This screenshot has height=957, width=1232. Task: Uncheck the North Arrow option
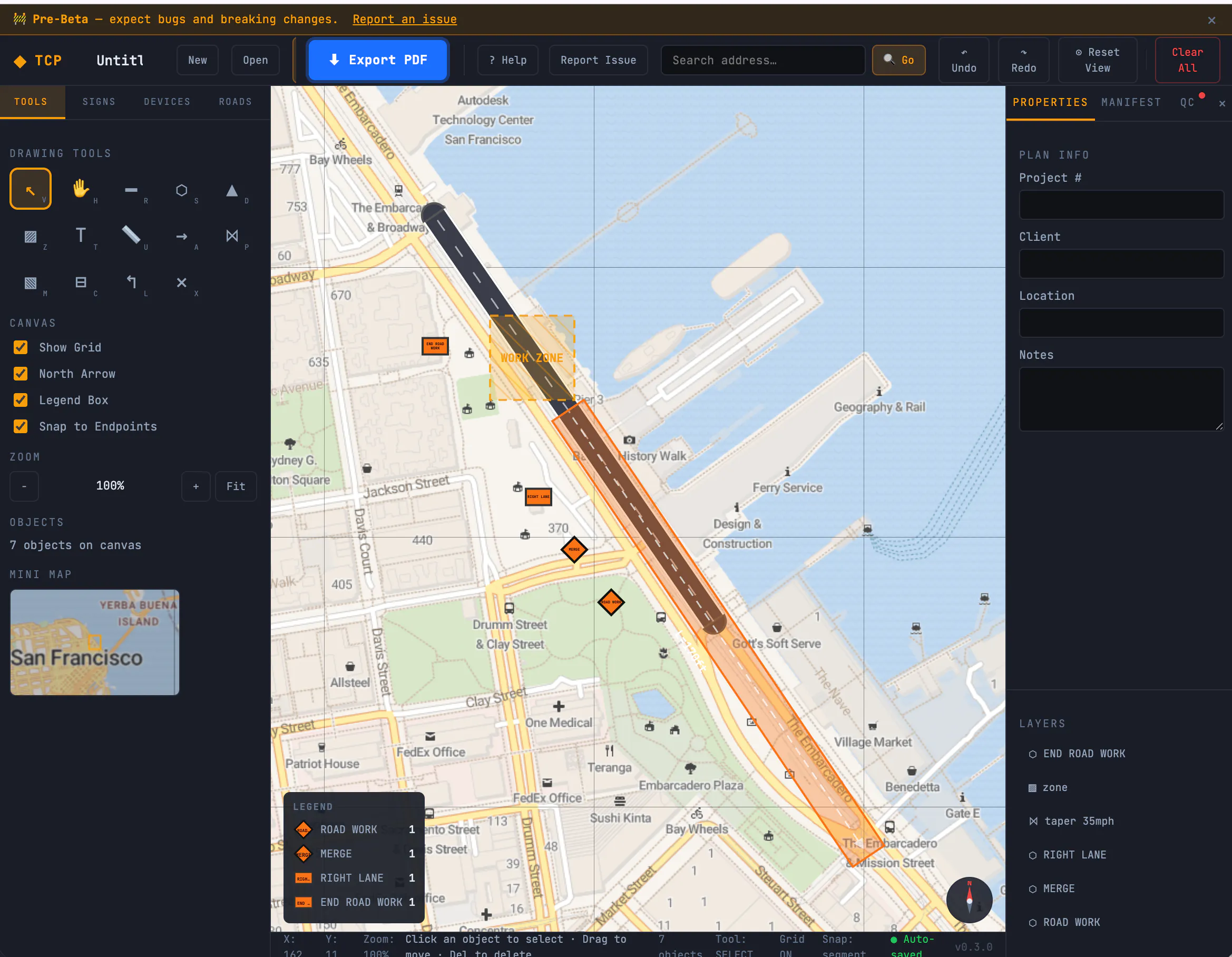(x=21, y=374)
